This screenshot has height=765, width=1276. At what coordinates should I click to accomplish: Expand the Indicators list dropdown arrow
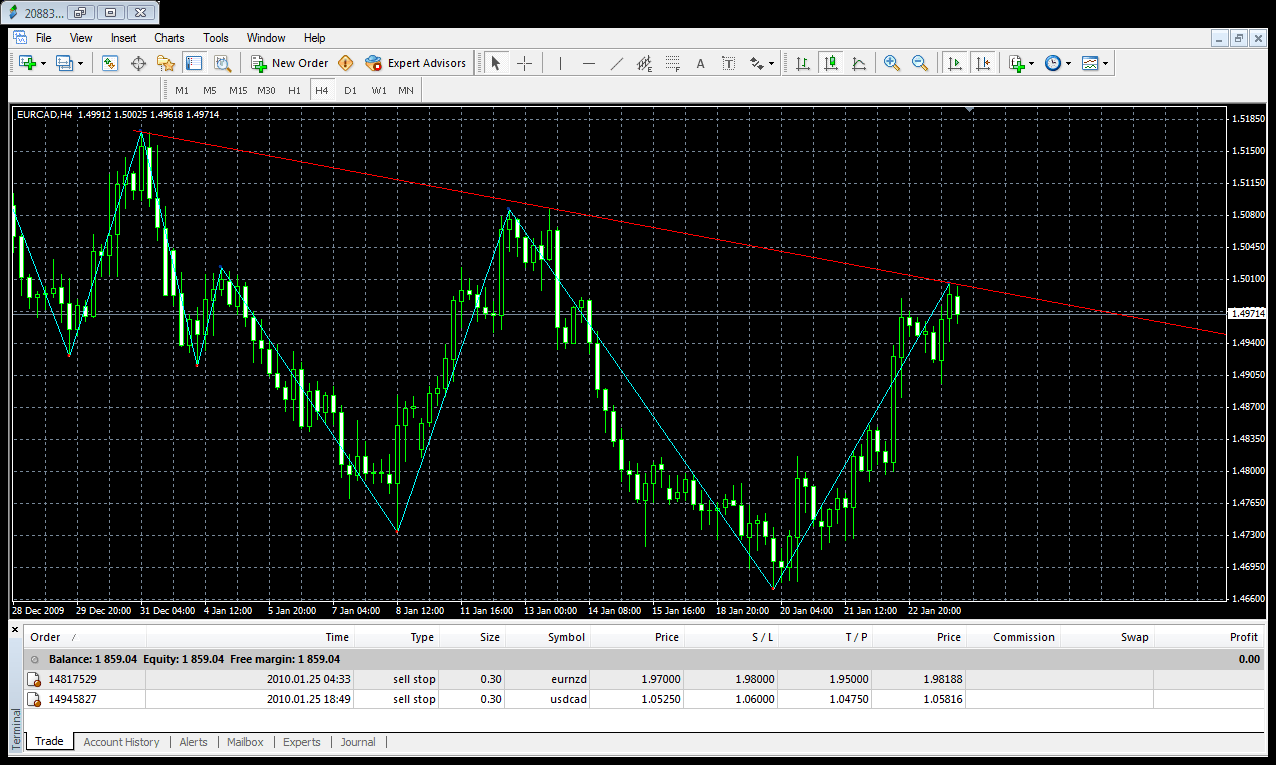(x=1031, y=63)
